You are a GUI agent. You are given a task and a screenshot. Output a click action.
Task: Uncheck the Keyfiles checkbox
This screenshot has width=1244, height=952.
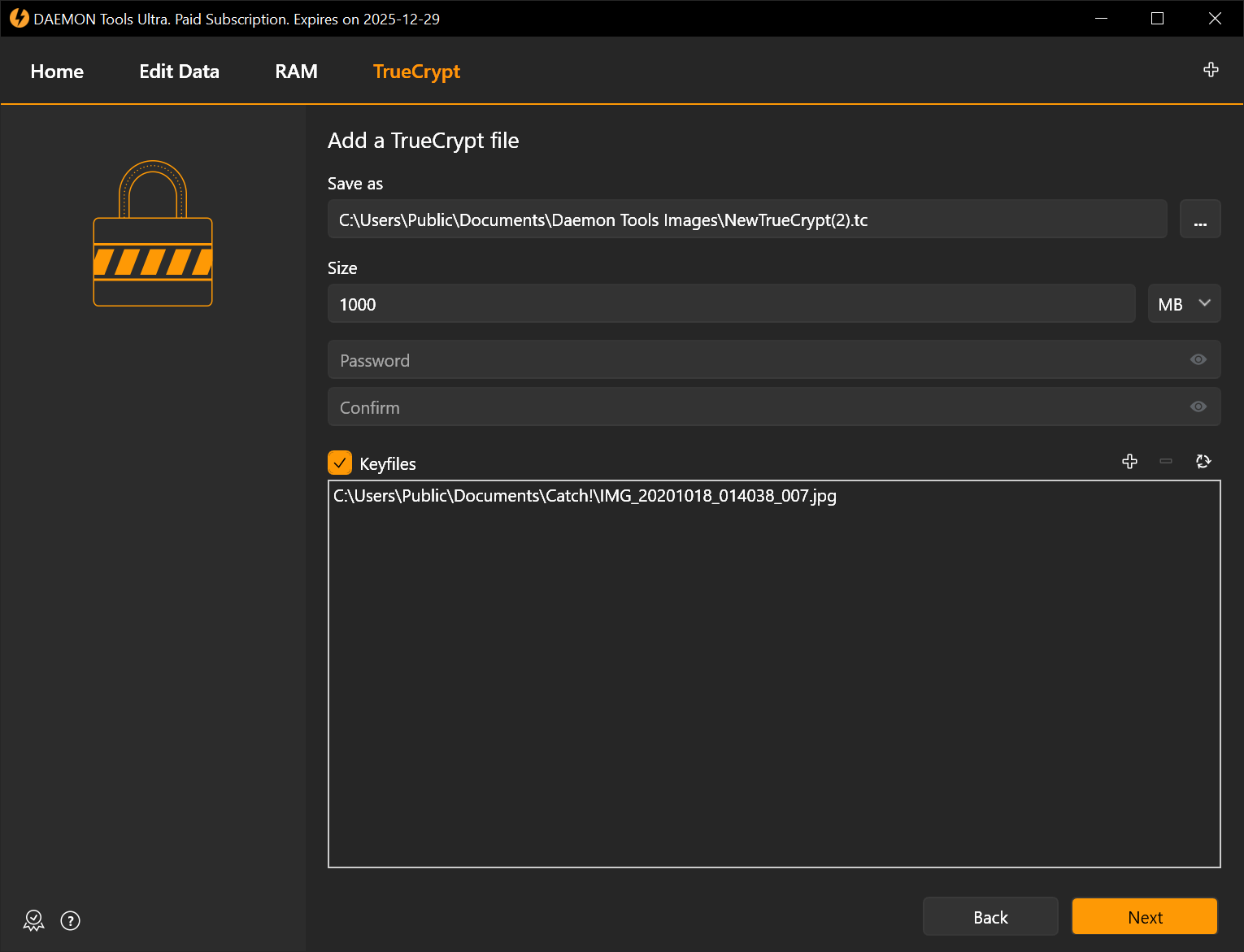340,463
